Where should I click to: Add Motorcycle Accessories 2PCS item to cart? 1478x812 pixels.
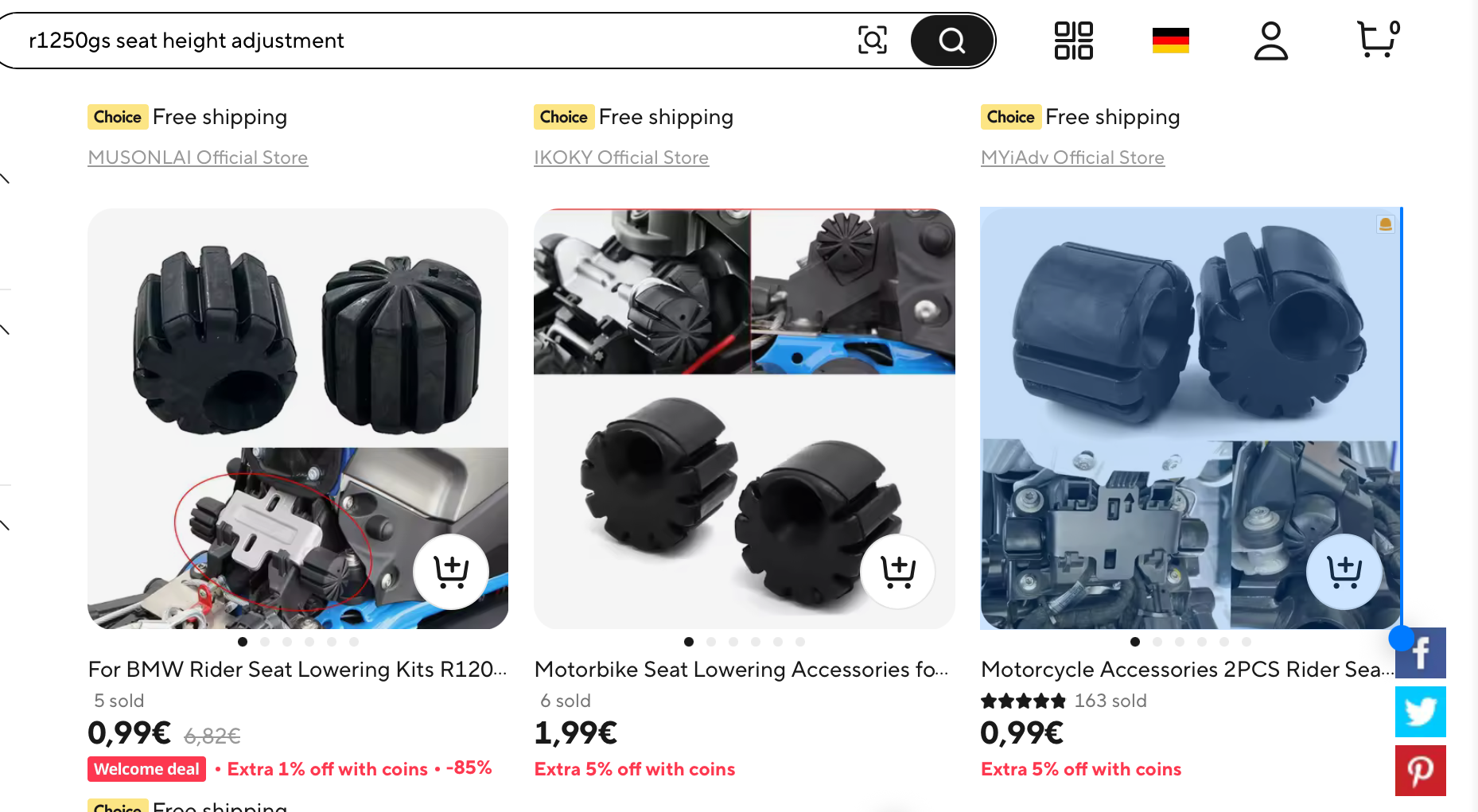1344,571
